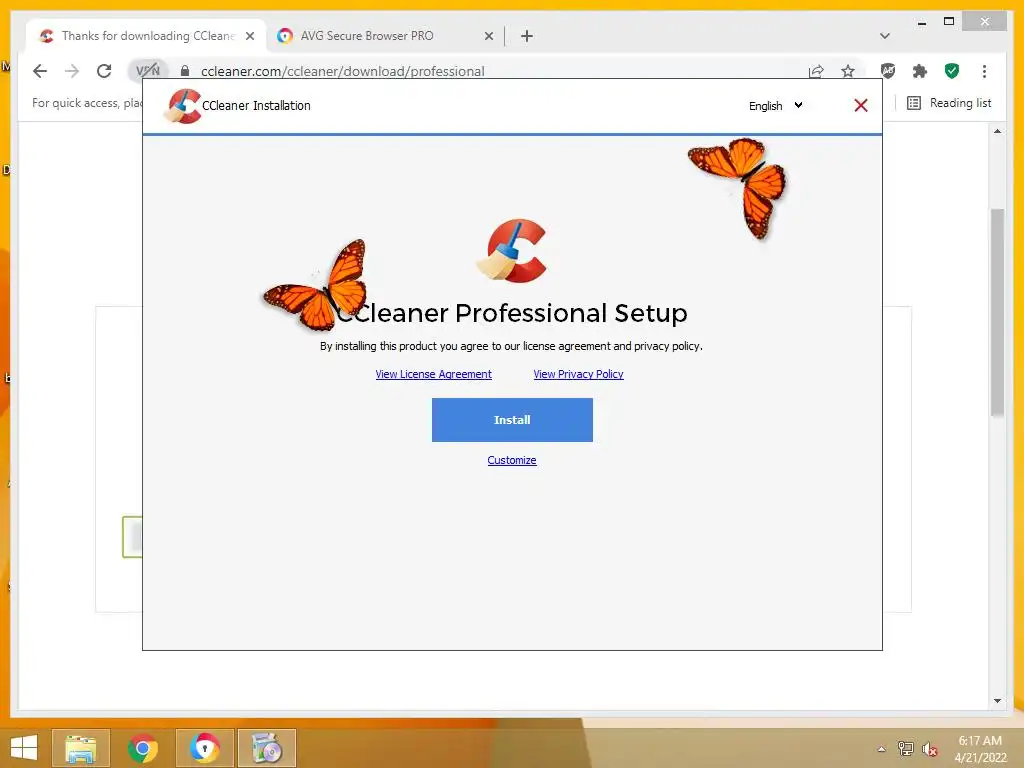This screenshot has height=768, width=1024.
Task: Click the blue Install button
Action: coord(512,420)
